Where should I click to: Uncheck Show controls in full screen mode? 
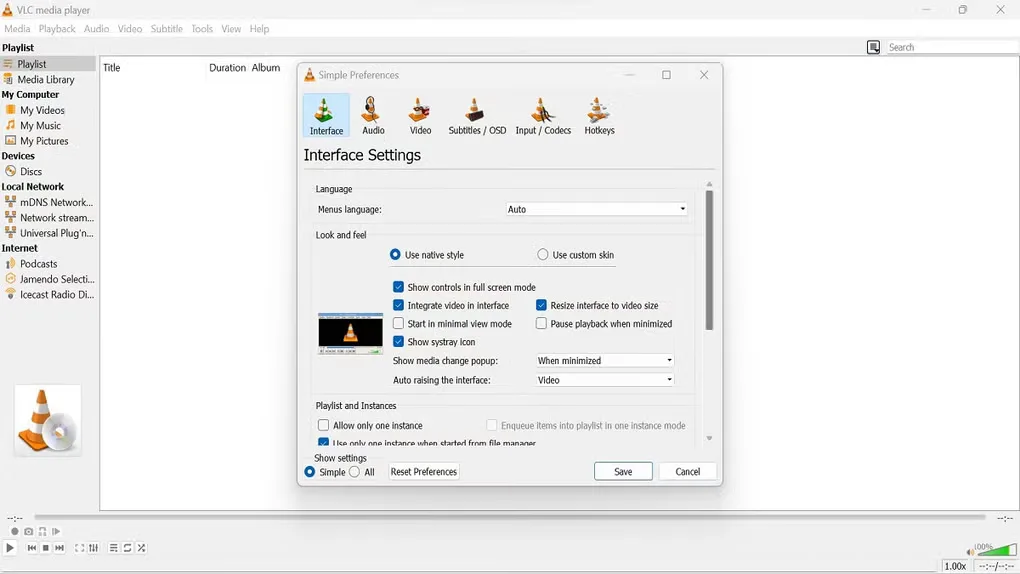pyautogui.click(x=398, y=287)
